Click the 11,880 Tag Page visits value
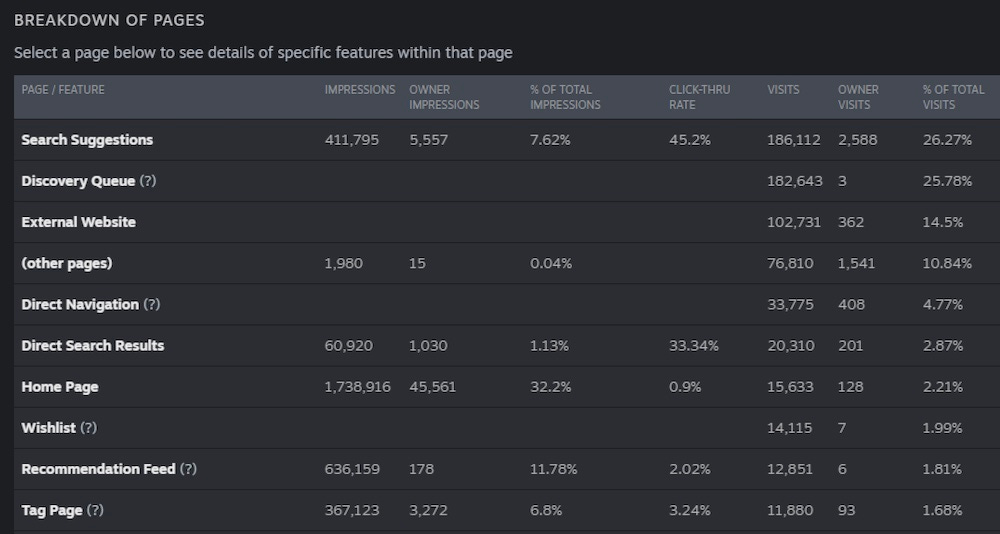1000x534 pixels. 790,510
